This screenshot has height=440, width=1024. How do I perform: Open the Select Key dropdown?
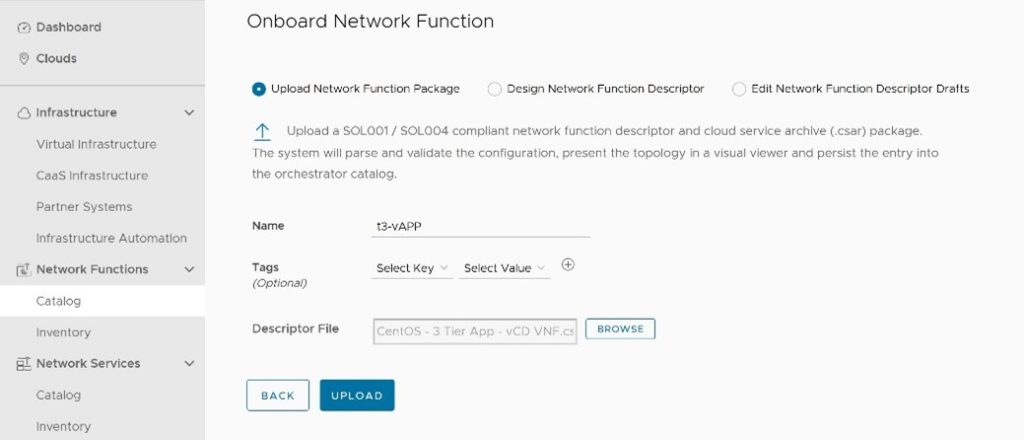pyautogui.click(x=411, y=268)
